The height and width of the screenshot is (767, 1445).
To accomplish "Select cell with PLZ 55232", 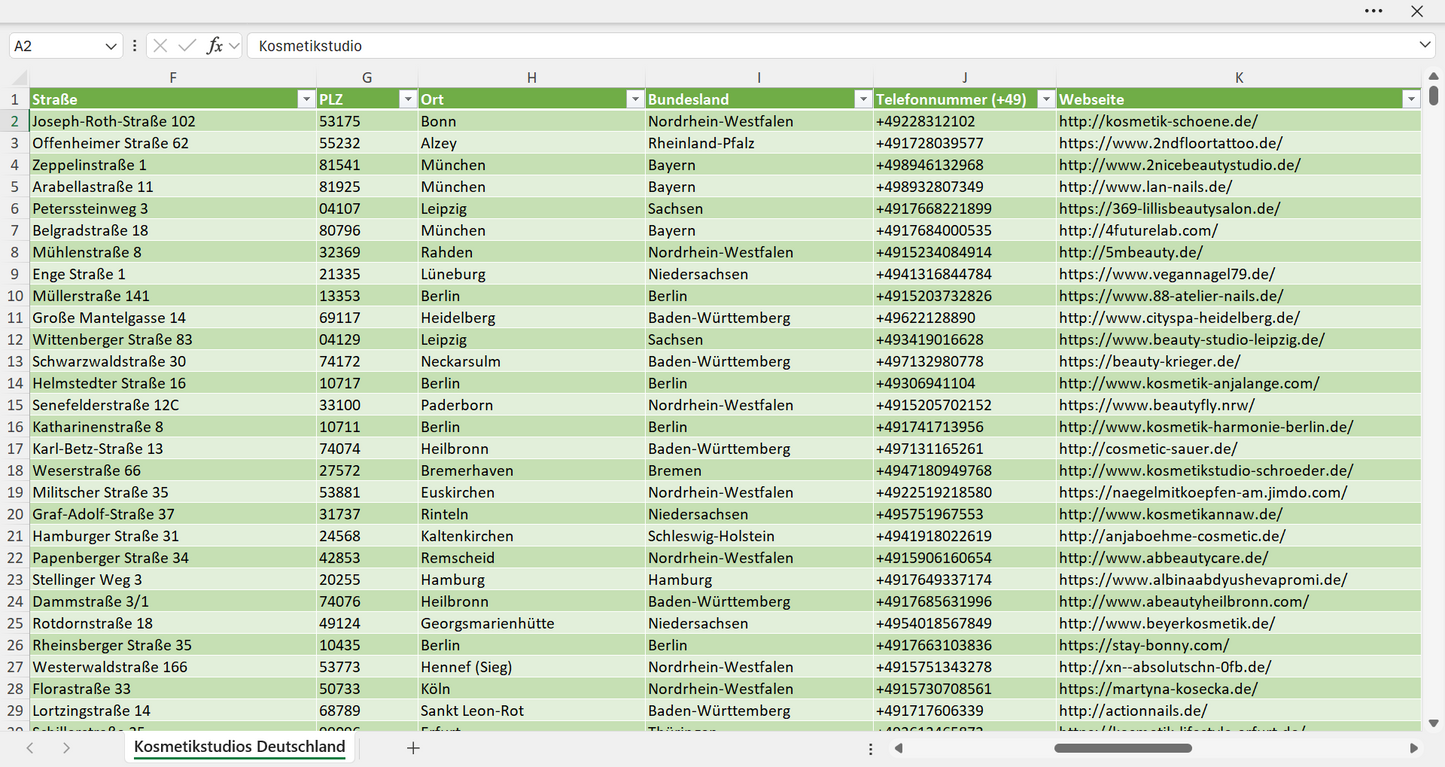I will click(367, 143).
